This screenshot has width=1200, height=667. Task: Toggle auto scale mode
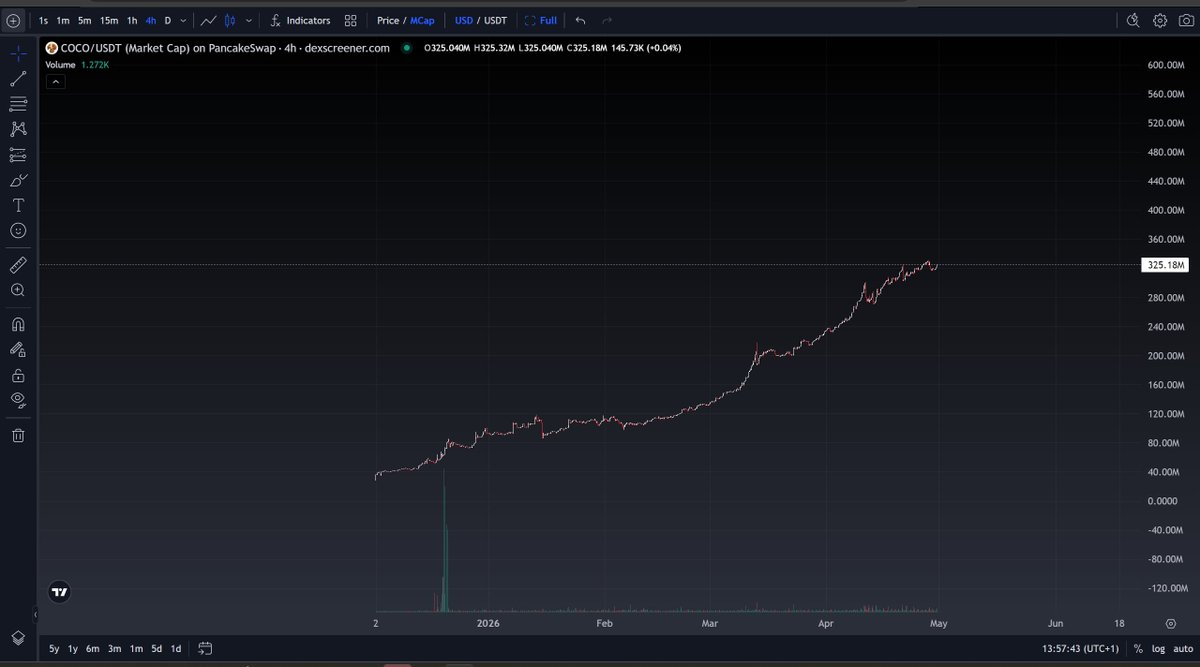pyautogui.click(x=1183, y=649)
